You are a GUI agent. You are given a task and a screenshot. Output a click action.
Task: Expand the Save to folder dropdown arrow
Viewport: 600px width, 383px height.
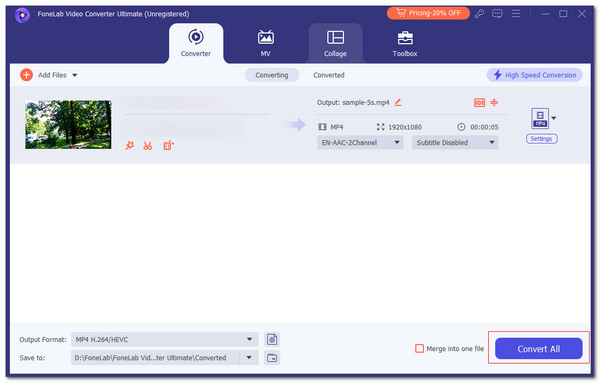click(x=249, y=358)
